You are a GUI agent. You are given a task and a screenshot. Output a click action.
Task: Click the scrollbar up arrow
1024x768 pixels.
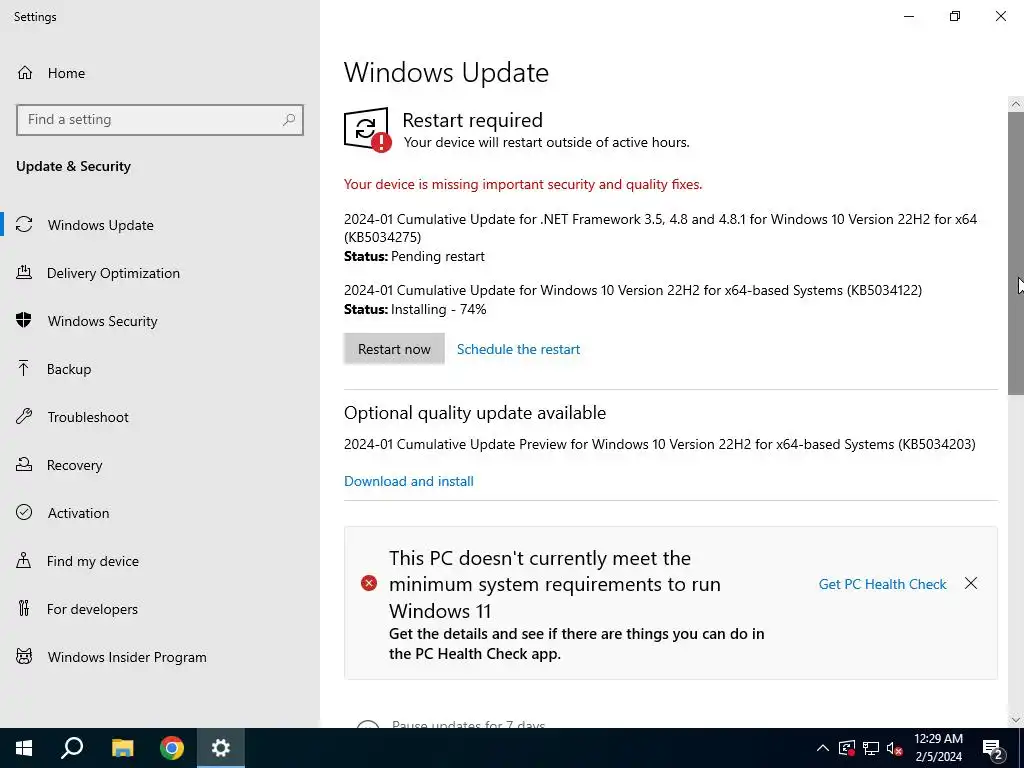pos(1016,104)
